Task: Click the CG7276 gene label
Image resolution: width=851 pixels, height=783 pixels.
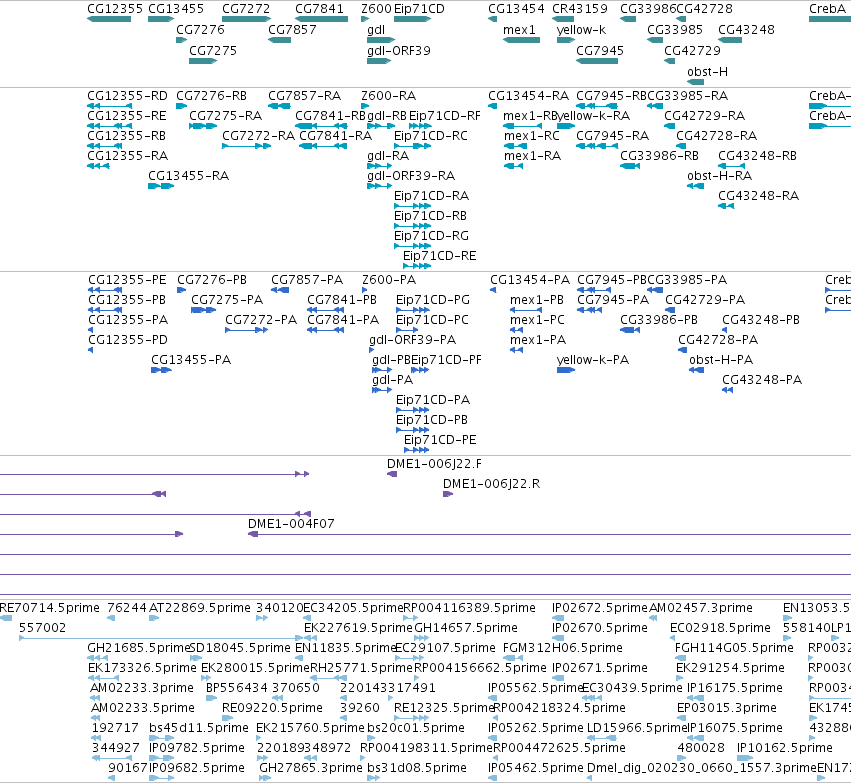Action: pyautogui.click(x=200, y=29)
